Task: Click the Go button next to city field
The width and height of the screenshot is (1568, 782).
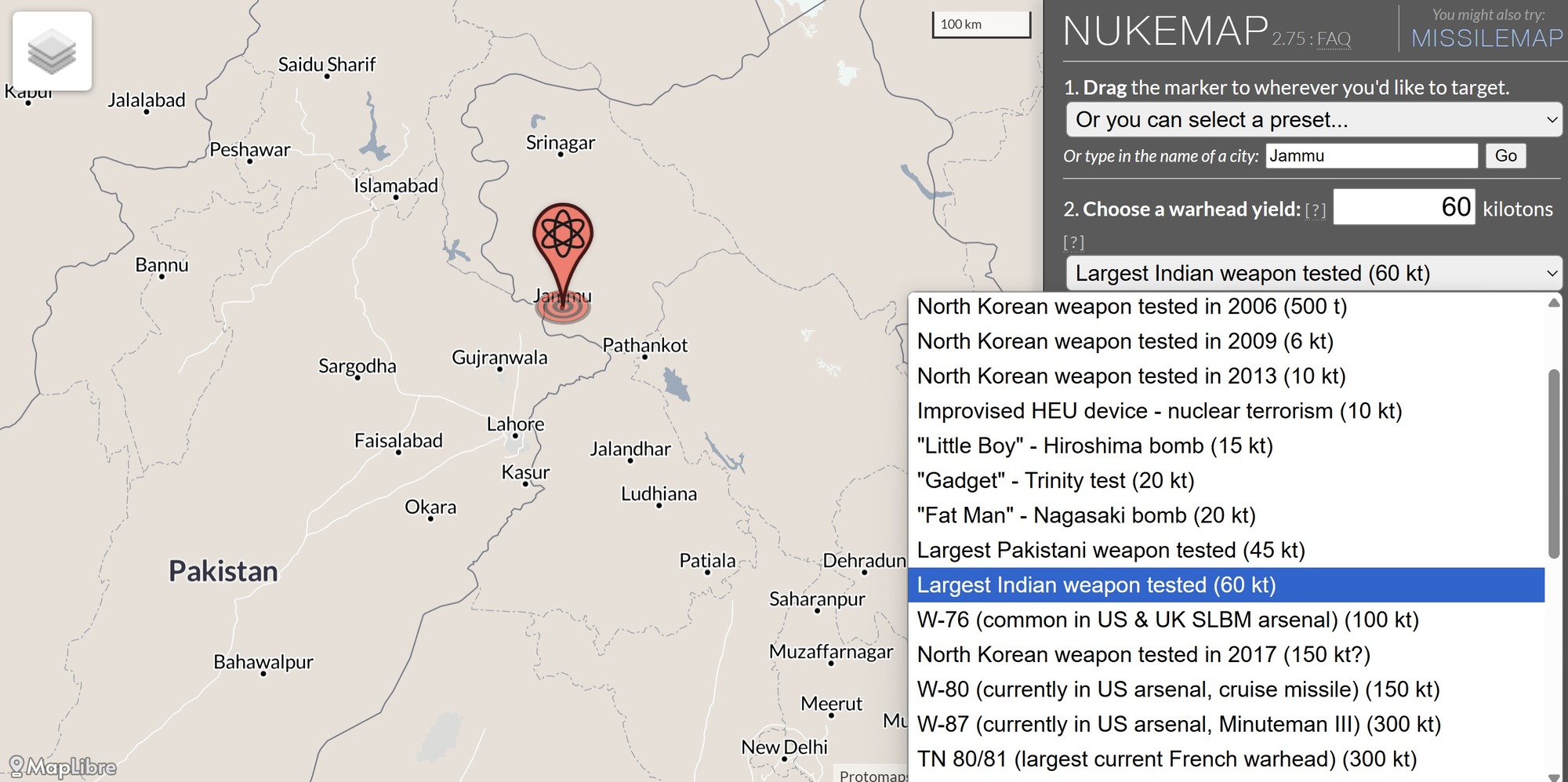Action: click(x=1505, y=155)
